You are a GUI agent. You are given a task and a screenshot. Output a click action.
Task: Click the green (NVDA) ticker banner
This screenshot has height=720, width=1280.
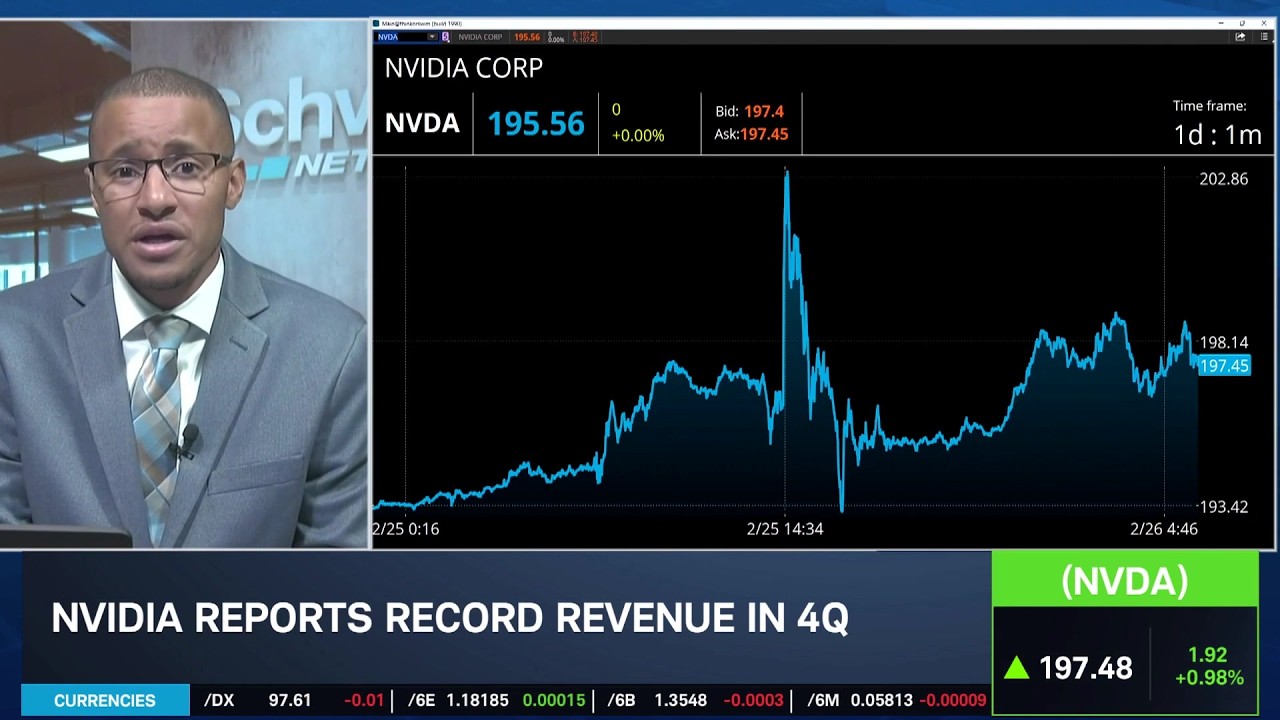tap(1125, 580)
